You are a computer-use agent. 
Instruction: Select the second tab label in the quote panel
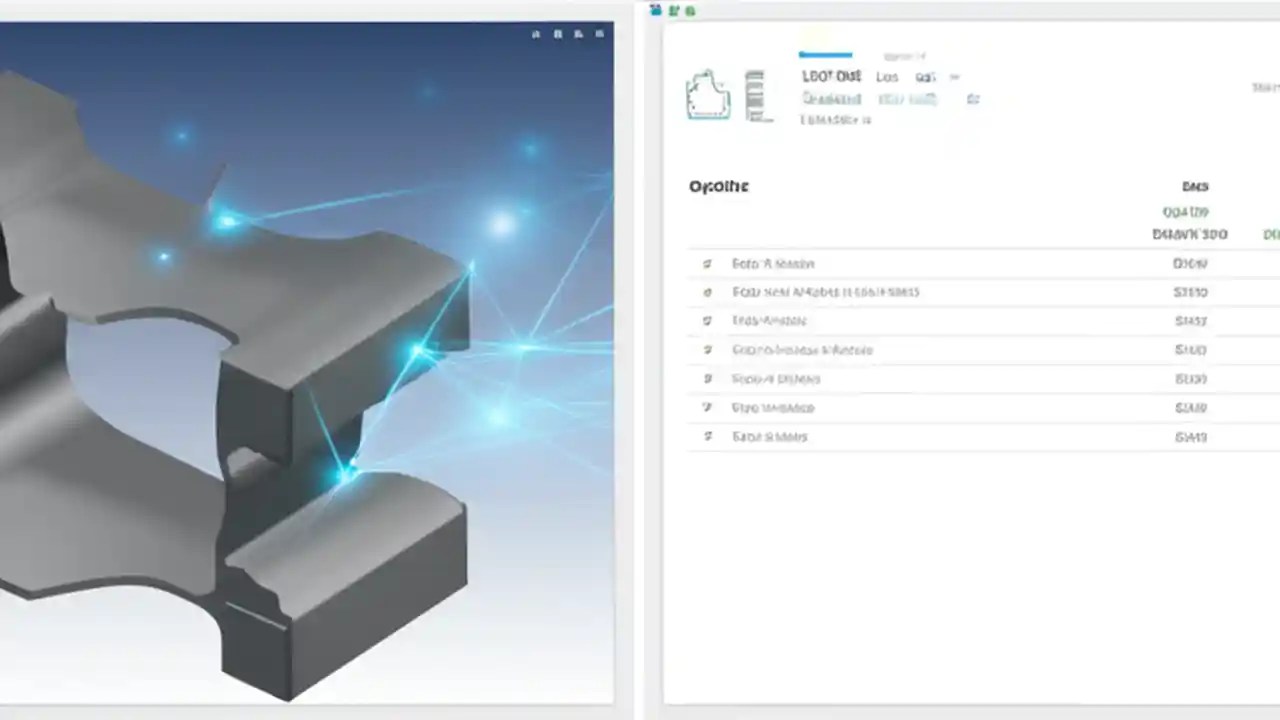[887, 76]
